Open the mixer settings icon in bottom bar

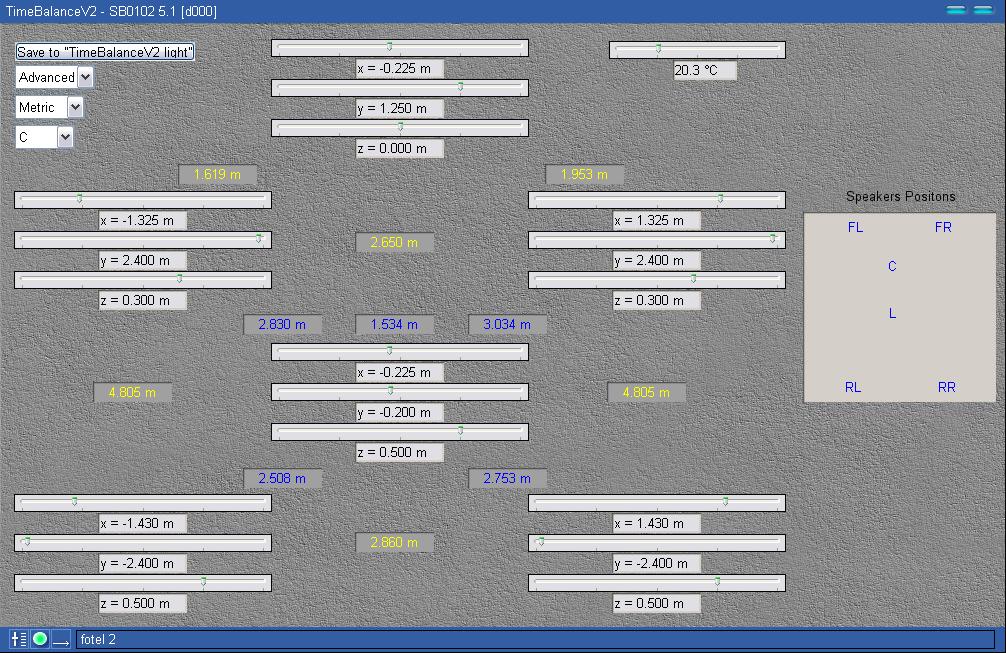click(19, 640)
